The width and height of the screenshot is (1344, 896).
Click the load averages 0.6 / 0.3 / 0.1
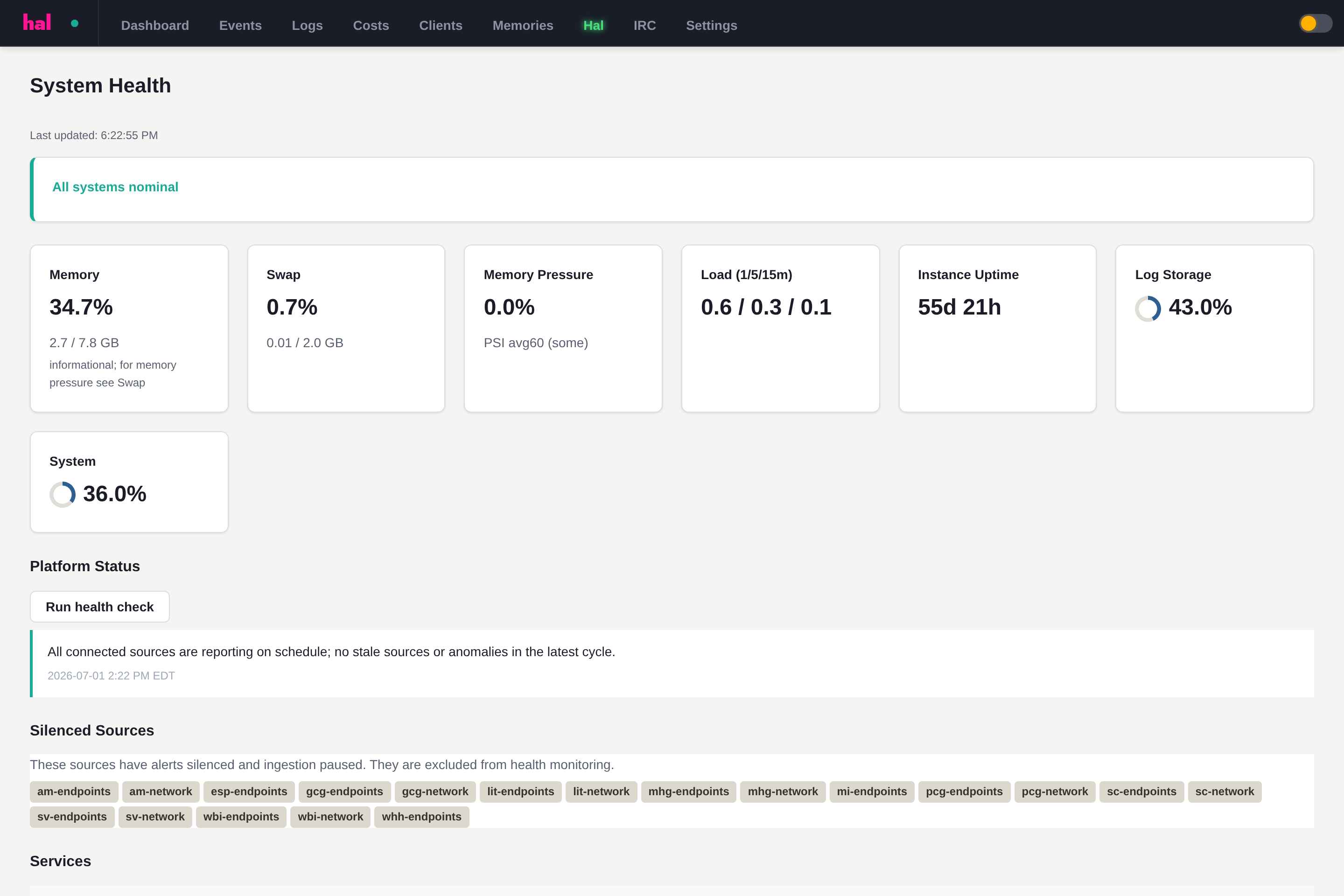pyautogui.click(x=766, y=307)
